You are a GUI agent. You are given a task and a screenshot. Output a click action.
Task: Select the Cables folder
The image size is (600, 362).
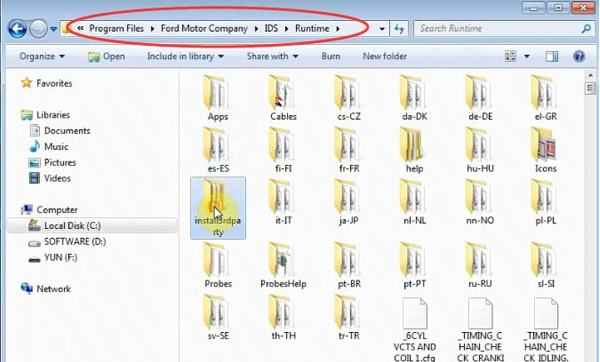283,98
